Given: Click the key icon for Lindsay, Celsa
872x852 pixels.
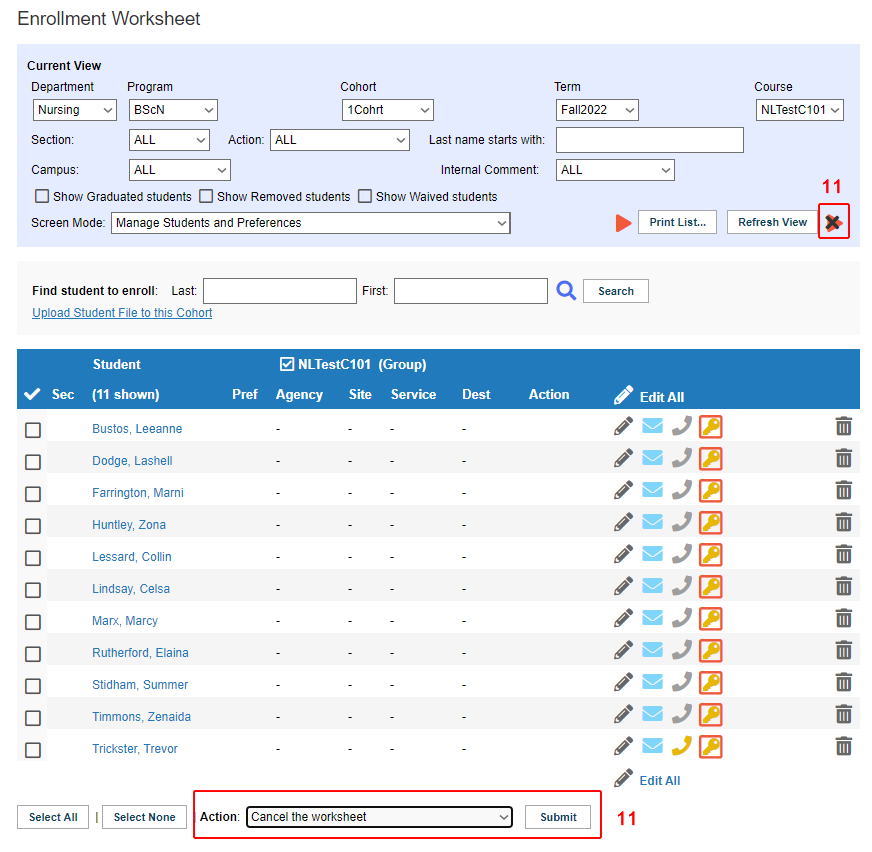Looking at the screenshot, I should (711, 587).
